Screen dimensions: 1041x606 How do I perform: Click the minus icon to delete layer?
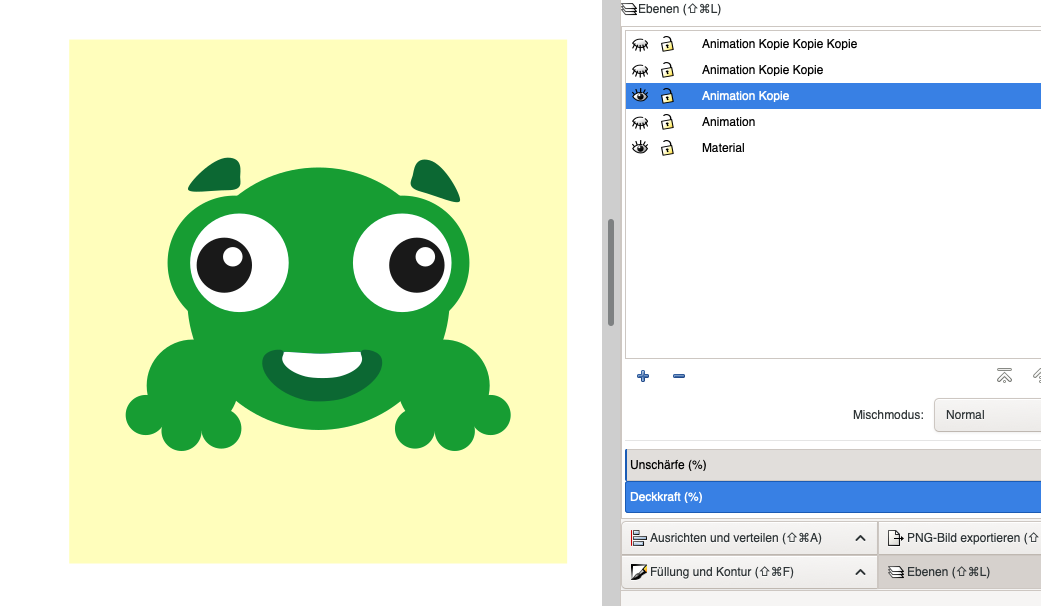(679, 376)
